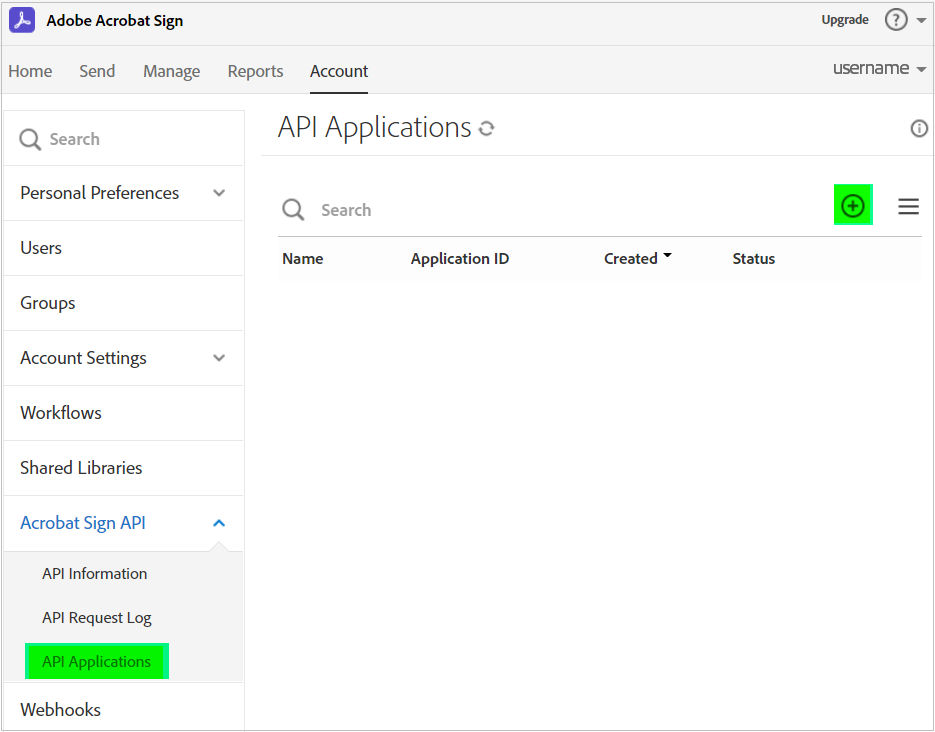Click the Adobe Acrobat Sign logo icon

(22, 20)
